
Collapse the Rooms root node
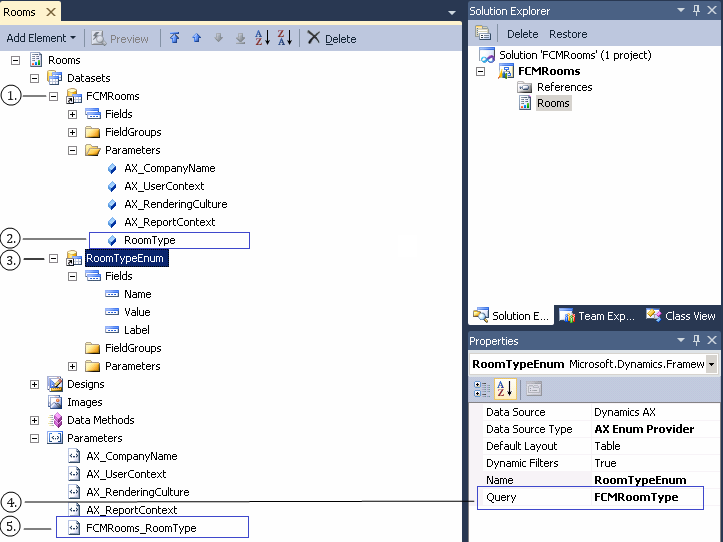point(15,60)
